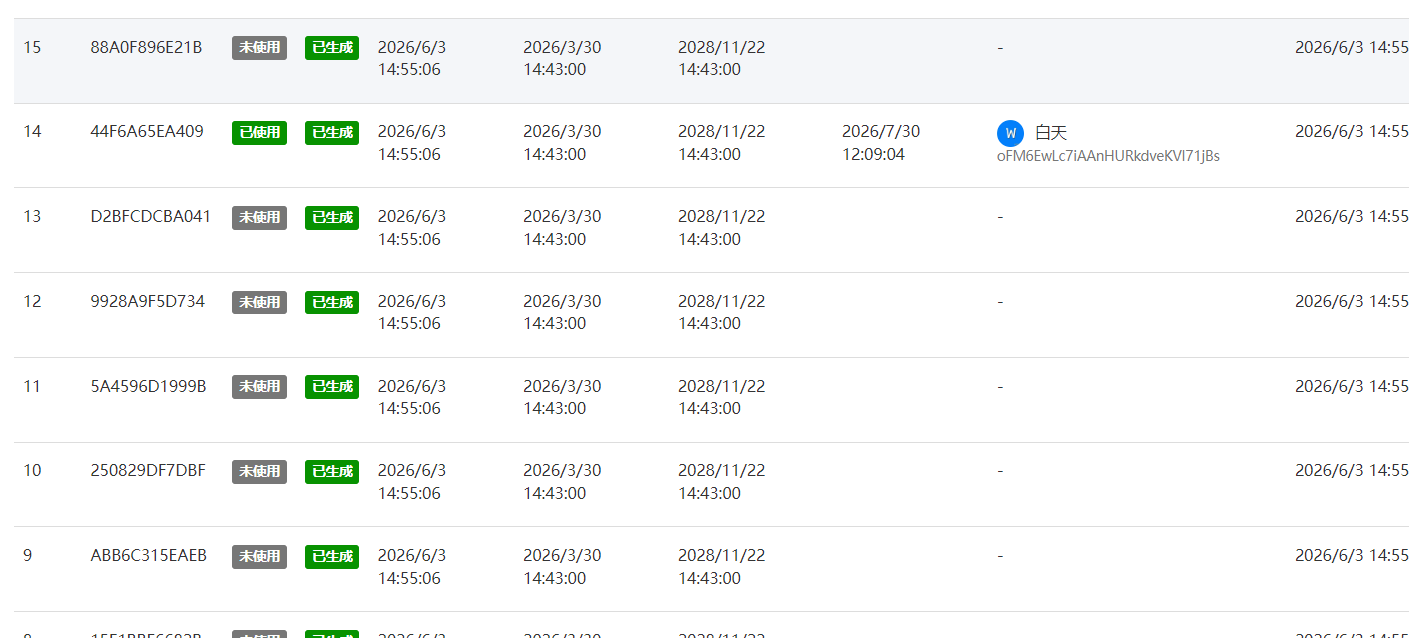Select the code 88A0F896E21B
1409x638 pixels.
[146, 47]
